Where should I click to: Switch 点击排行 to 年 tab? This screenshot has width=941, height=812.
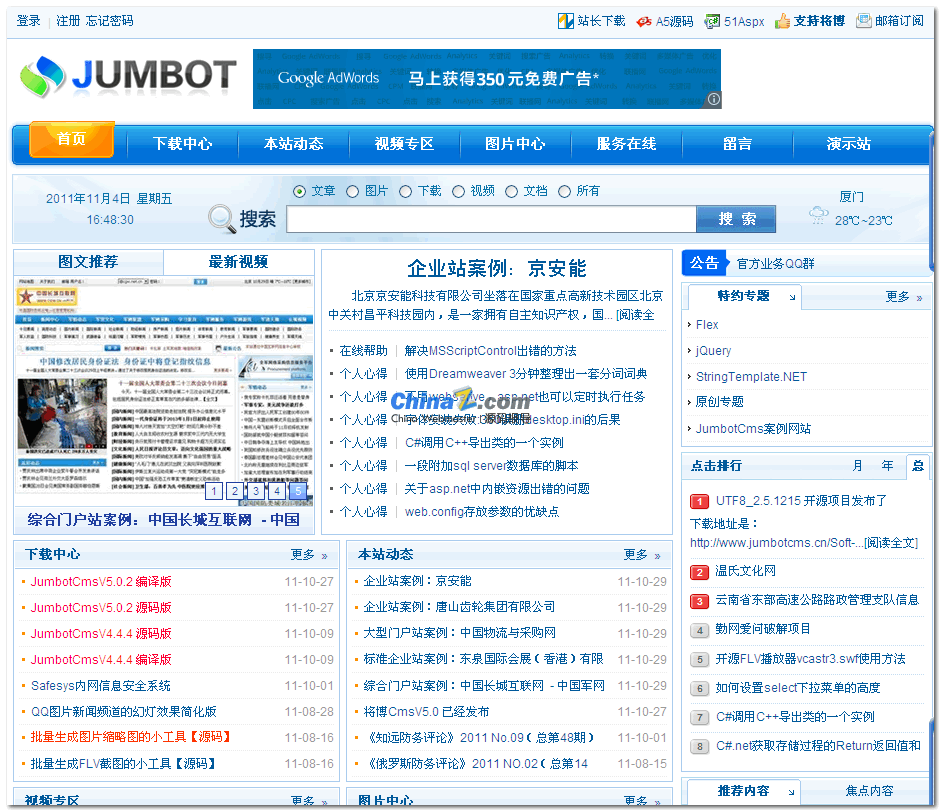887,466
